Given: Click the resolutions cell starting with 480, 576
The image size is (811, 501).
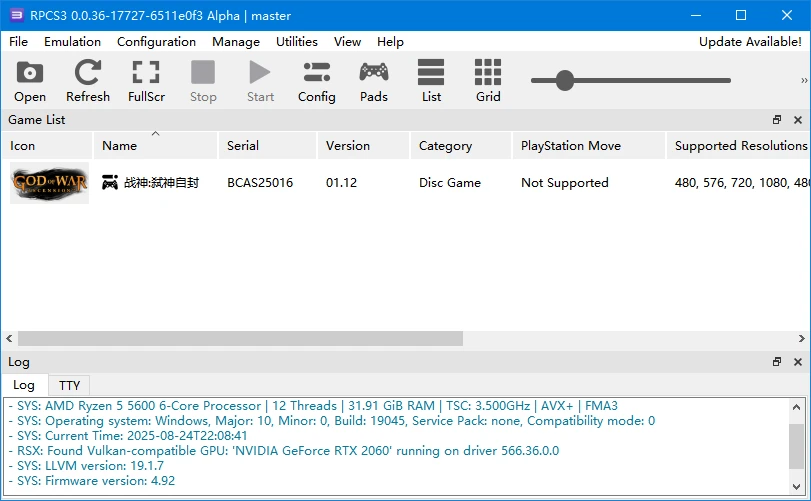Looking at the screenshot, I should [x=742, y=183].
